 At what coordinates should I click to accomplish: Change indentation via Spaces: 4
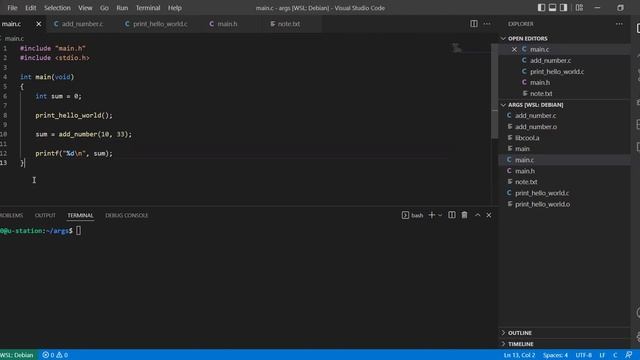[x=555, y=355]
